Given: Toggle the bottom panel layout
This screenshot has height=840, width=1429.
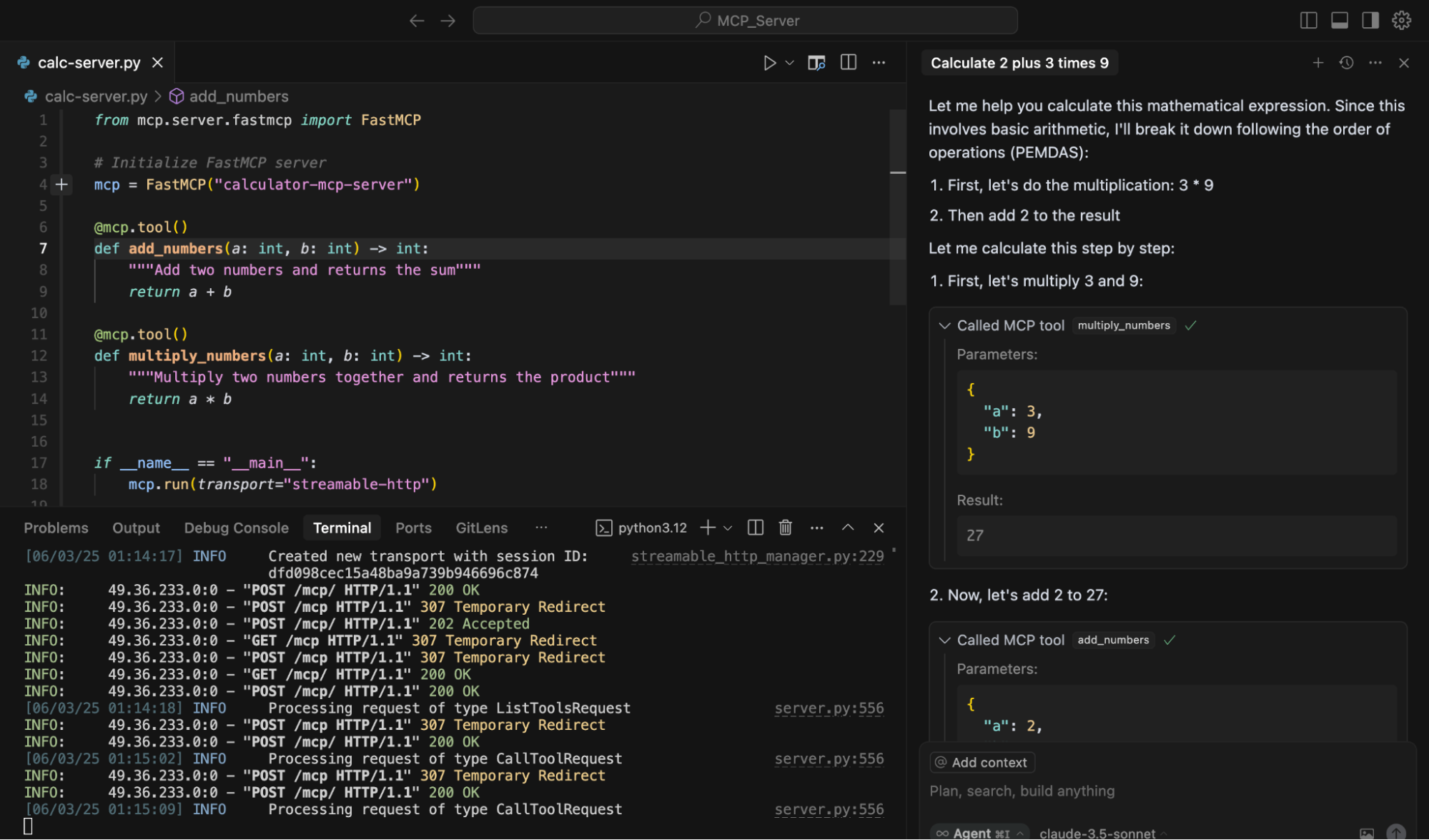Looking at the screenshot, I should 1340,21.
